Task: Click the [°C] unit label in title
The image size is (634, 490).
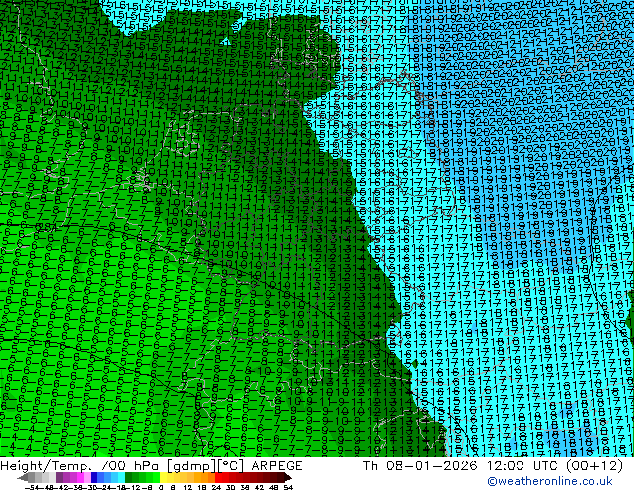Action: point(227,466)
